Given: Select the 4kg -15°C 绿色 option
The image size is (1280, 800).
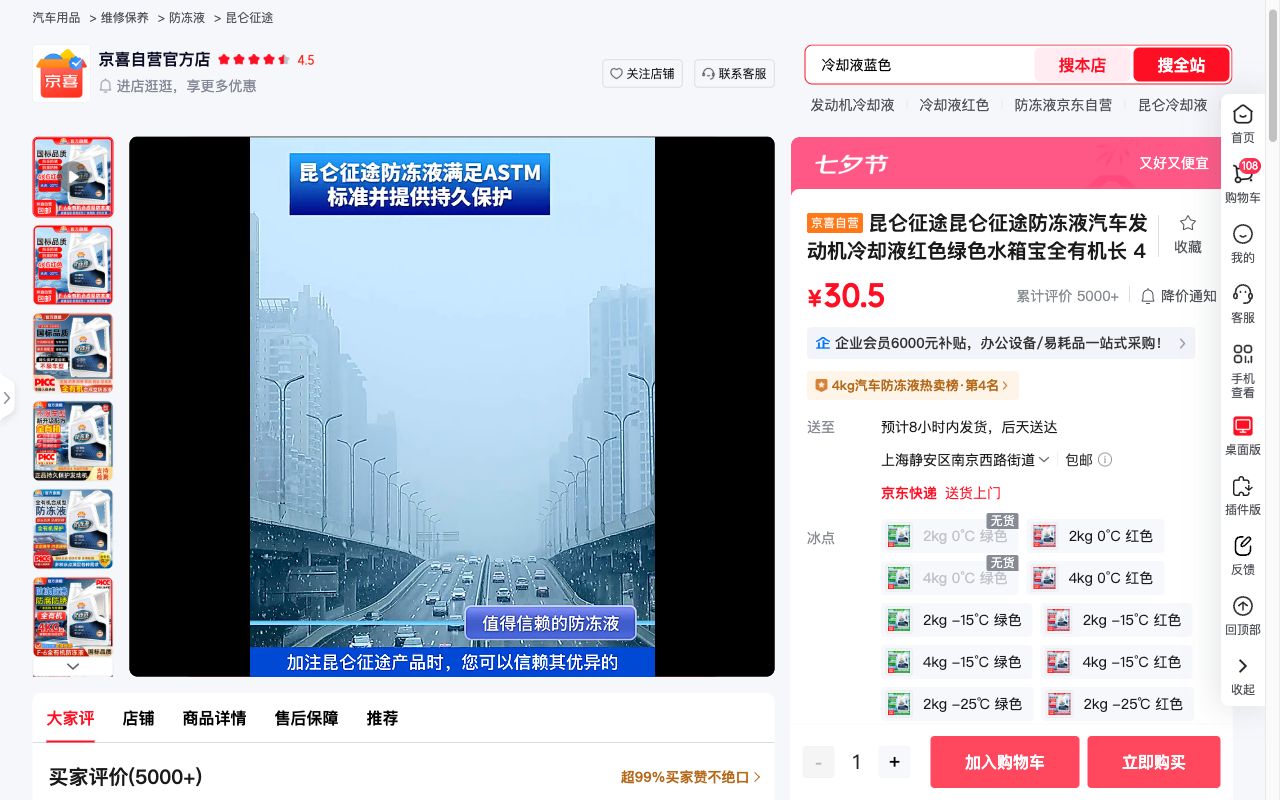Looking at the screenshot, I should click(956, 662).
